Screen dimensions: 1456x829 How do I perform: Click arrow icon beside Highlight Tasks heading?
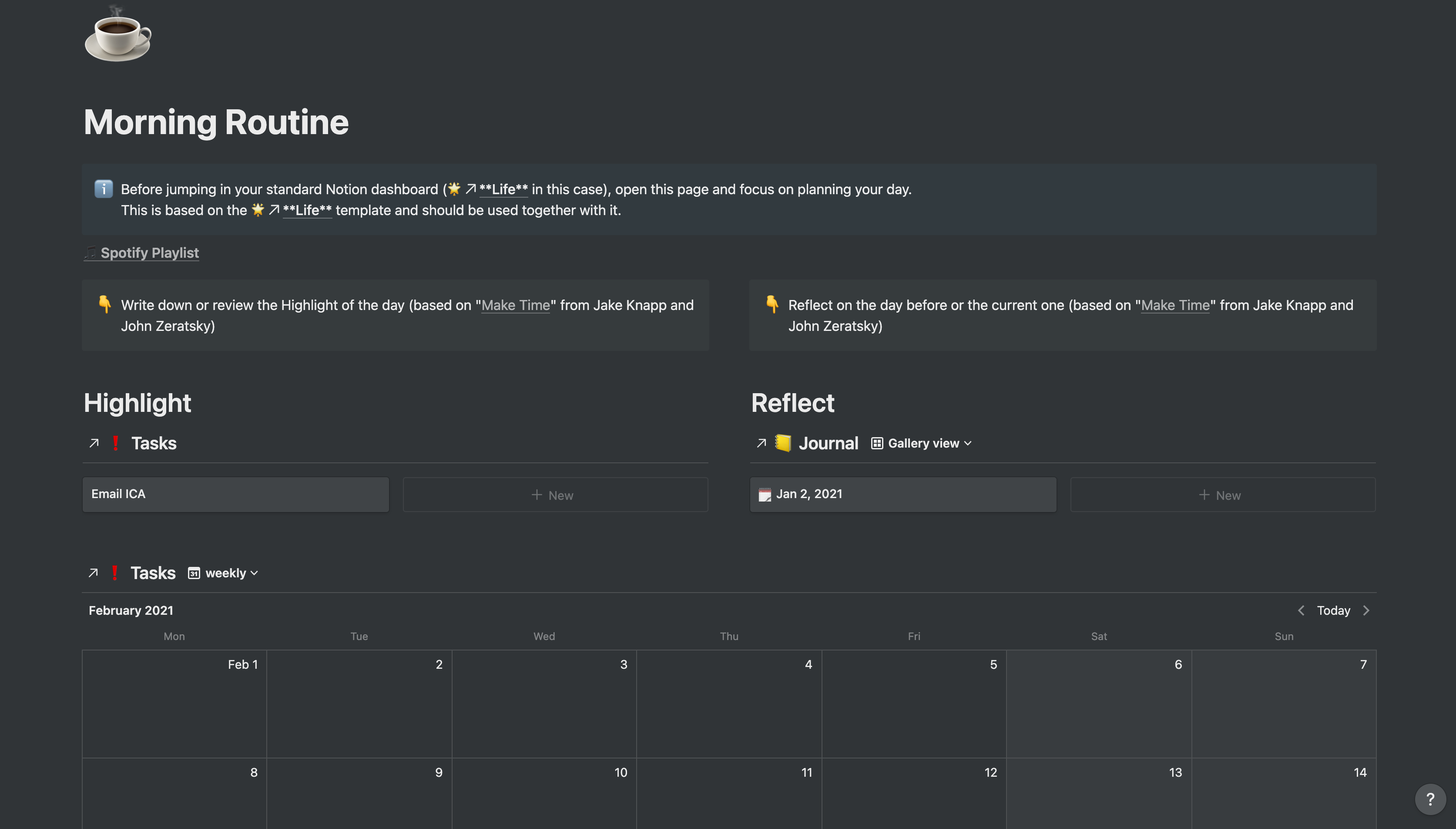(x=94, y=443)
